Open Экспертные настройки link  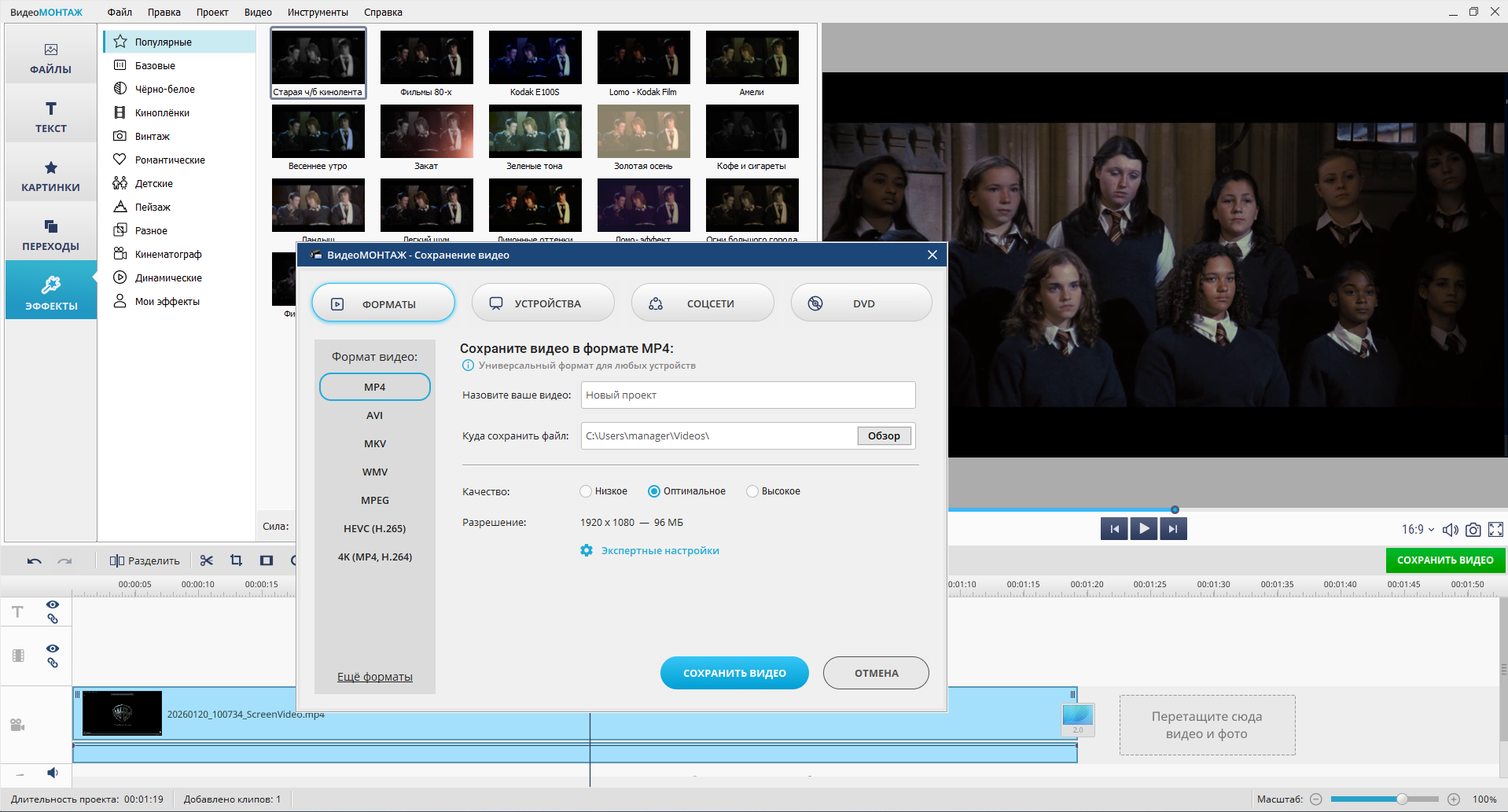660,551
